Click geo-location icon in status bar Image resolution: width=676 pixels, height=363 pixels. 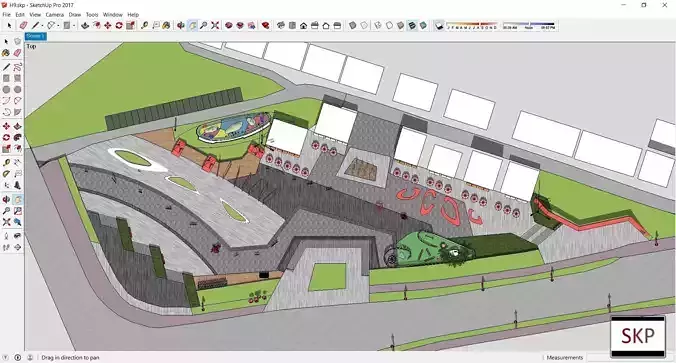(6, 357)
